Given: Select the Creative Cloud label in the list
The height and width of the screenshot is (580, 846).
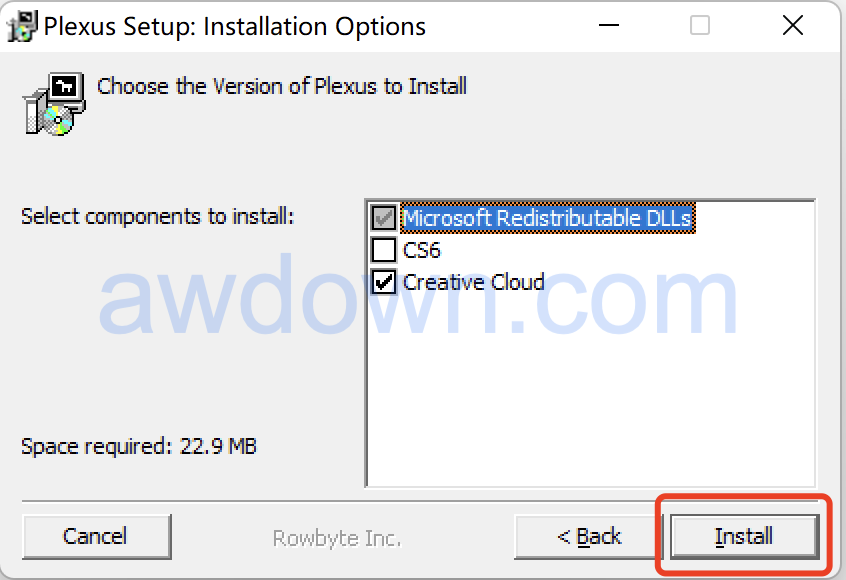Looking at the screenshot, I should pos(473,283).
